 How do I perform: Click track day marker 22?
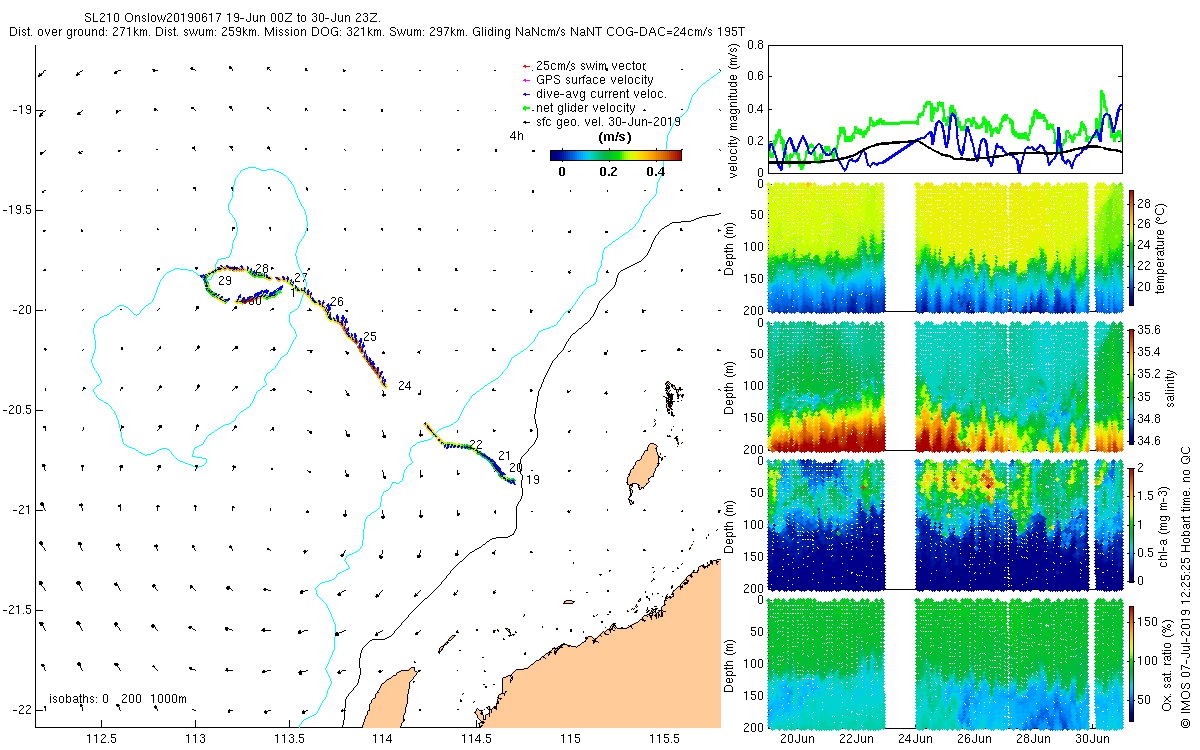476,444
